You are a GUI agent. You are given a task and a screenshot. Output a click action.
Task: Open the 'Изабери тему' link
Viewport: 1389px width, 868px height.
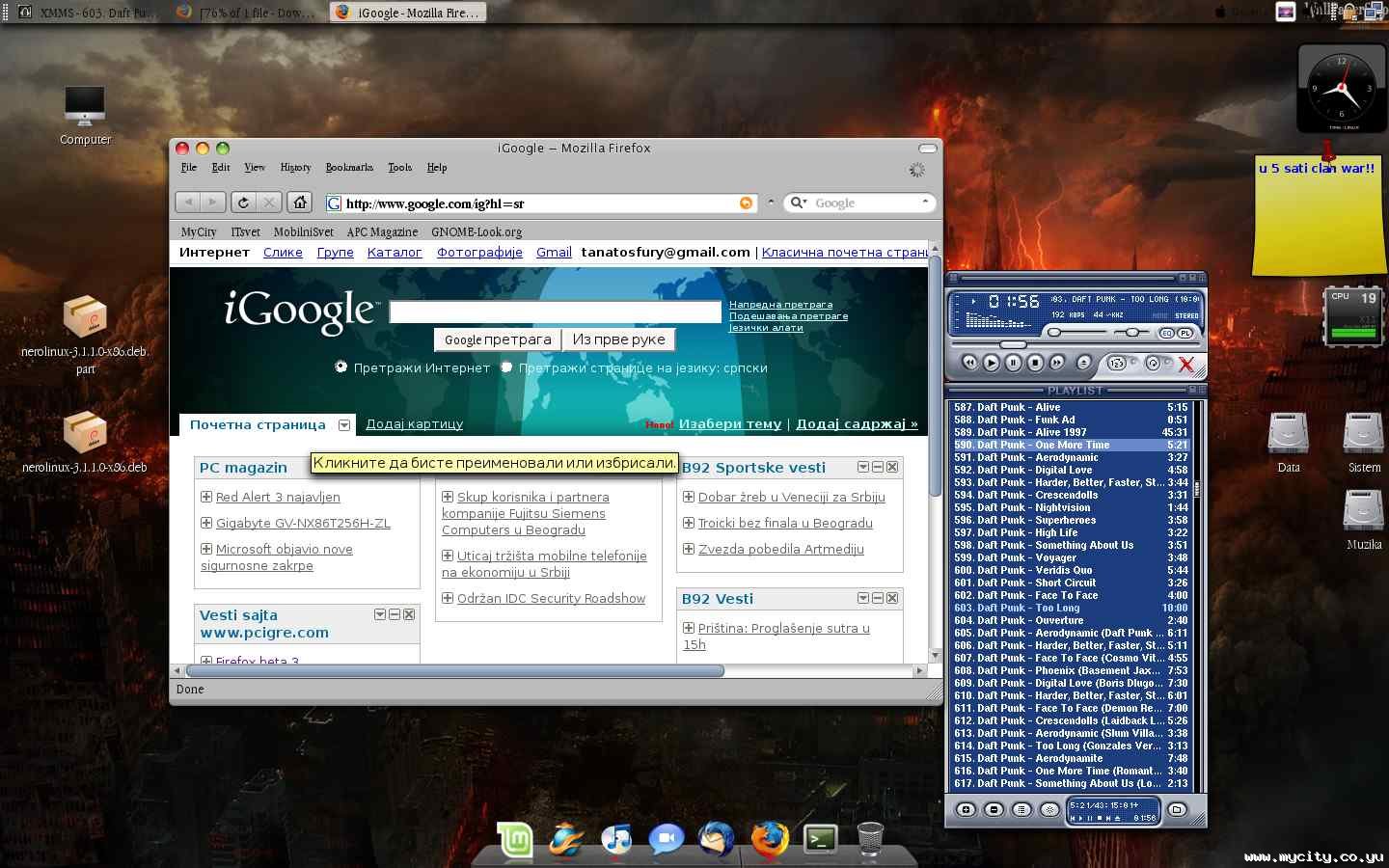[x=730, y=423]
